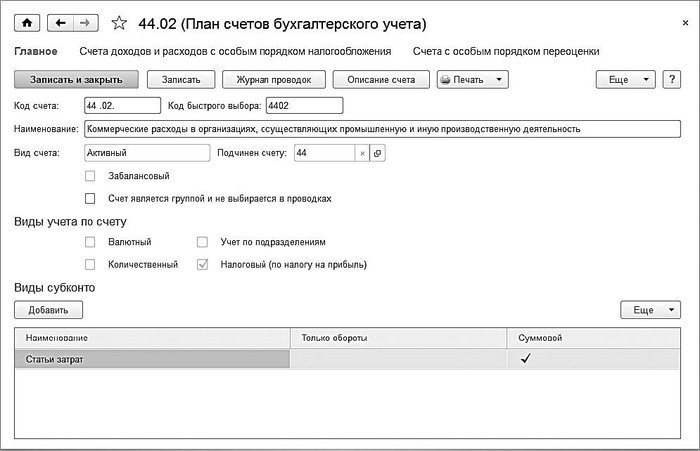This screenshot has height=451, width=700.
Task: Add to favorites with the star icon
Action: pos(120,22)
